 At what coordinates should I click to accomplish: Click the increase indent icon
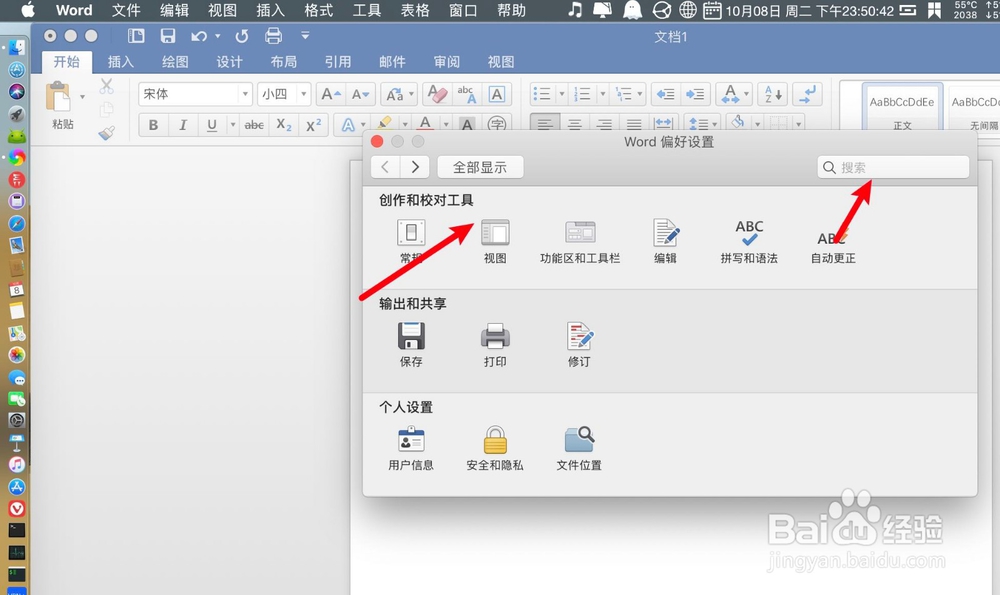[695, 94]
